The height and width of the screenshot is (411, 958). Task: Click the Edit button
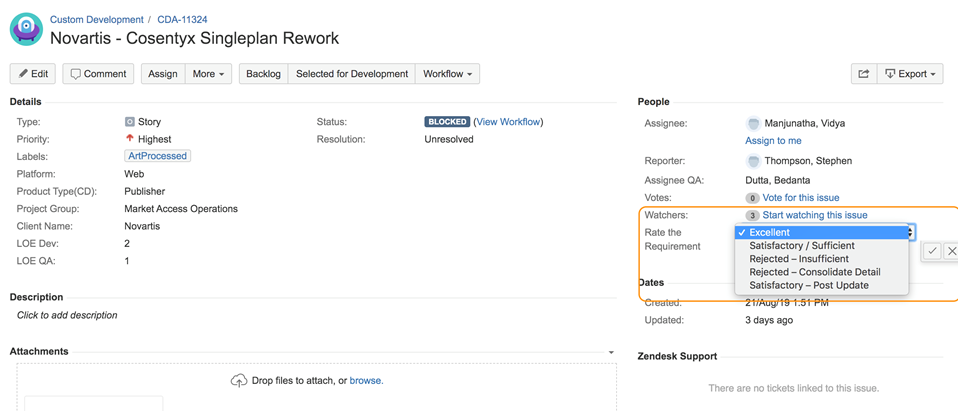33,74
